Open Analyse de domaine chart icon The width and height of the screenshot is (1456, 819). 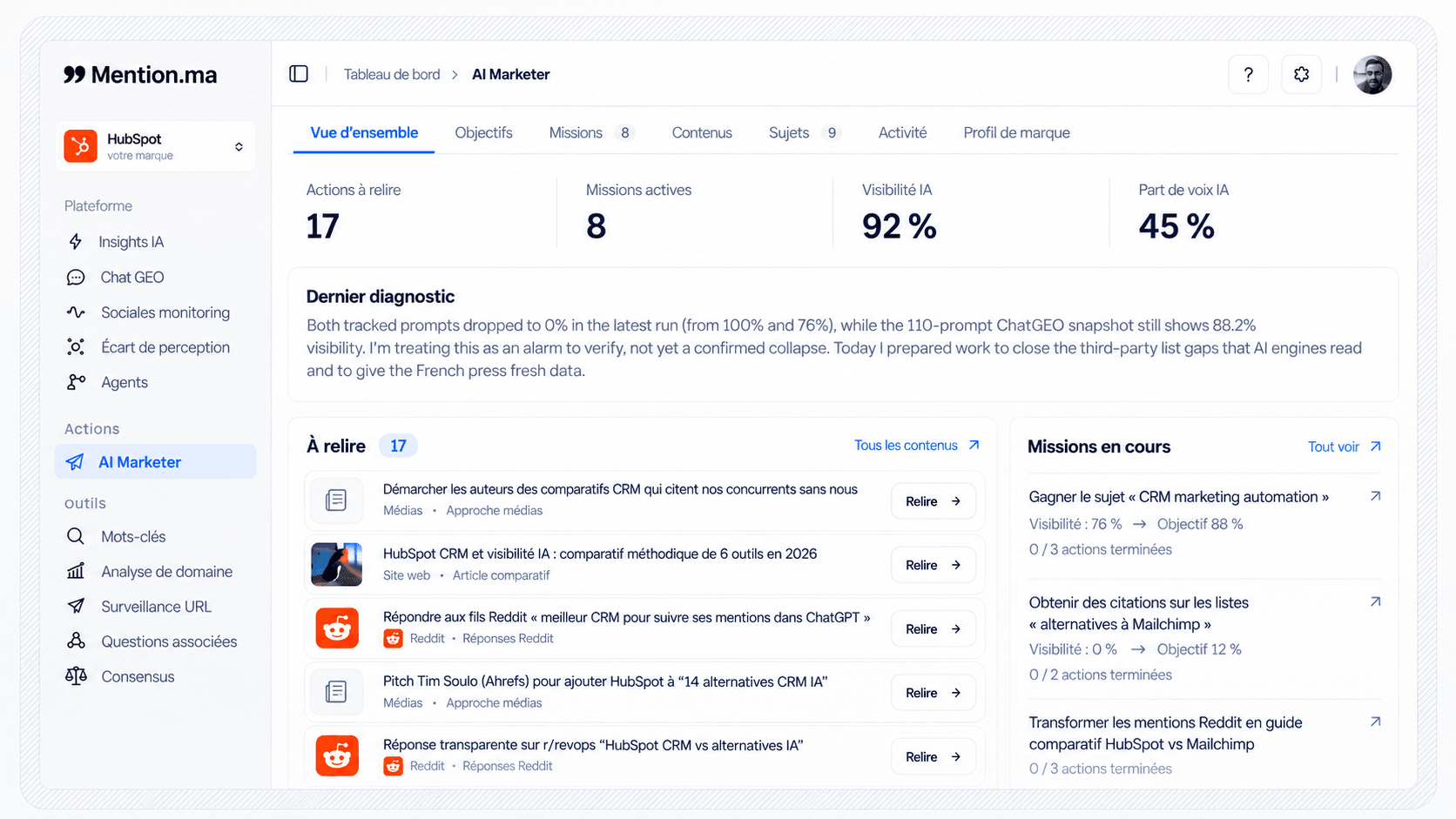click(x=76, y=571)
